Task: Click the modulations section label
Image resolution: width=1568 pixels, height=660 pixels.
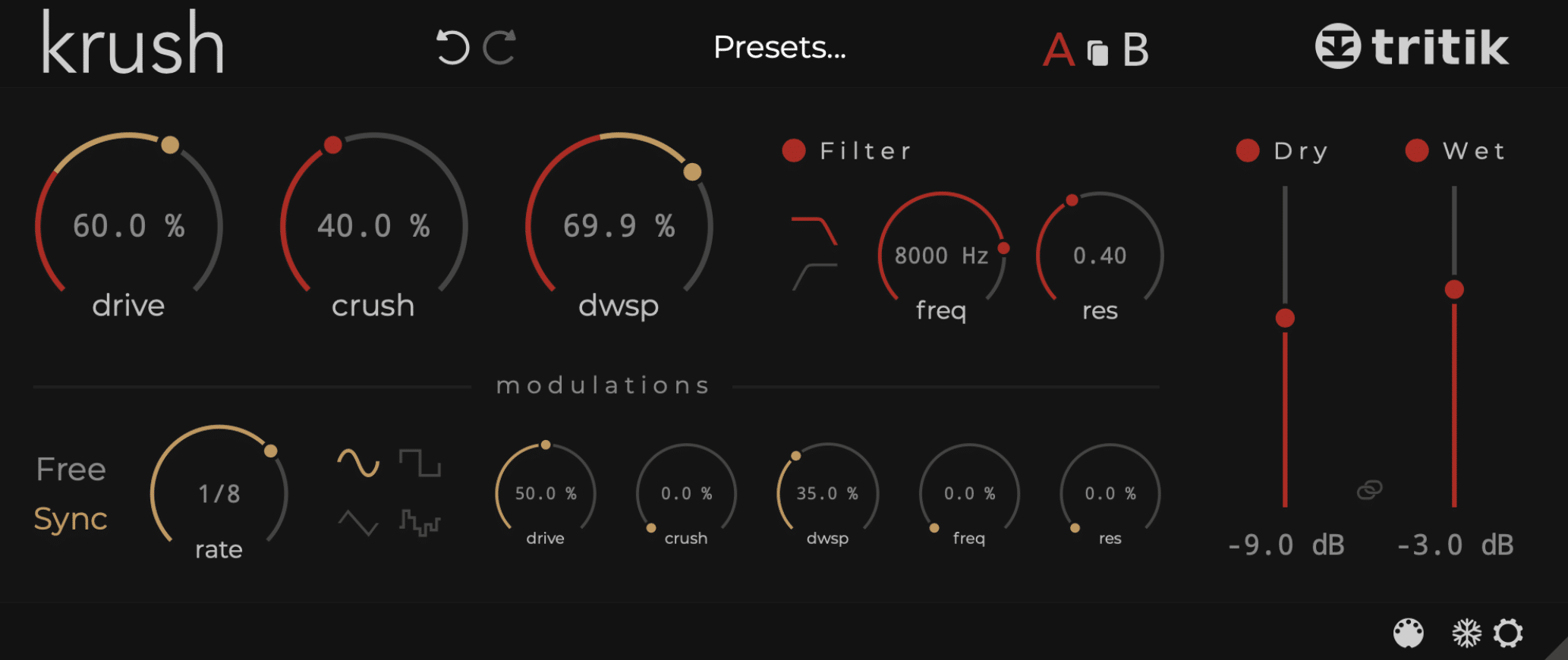Action: coord(603,385)
